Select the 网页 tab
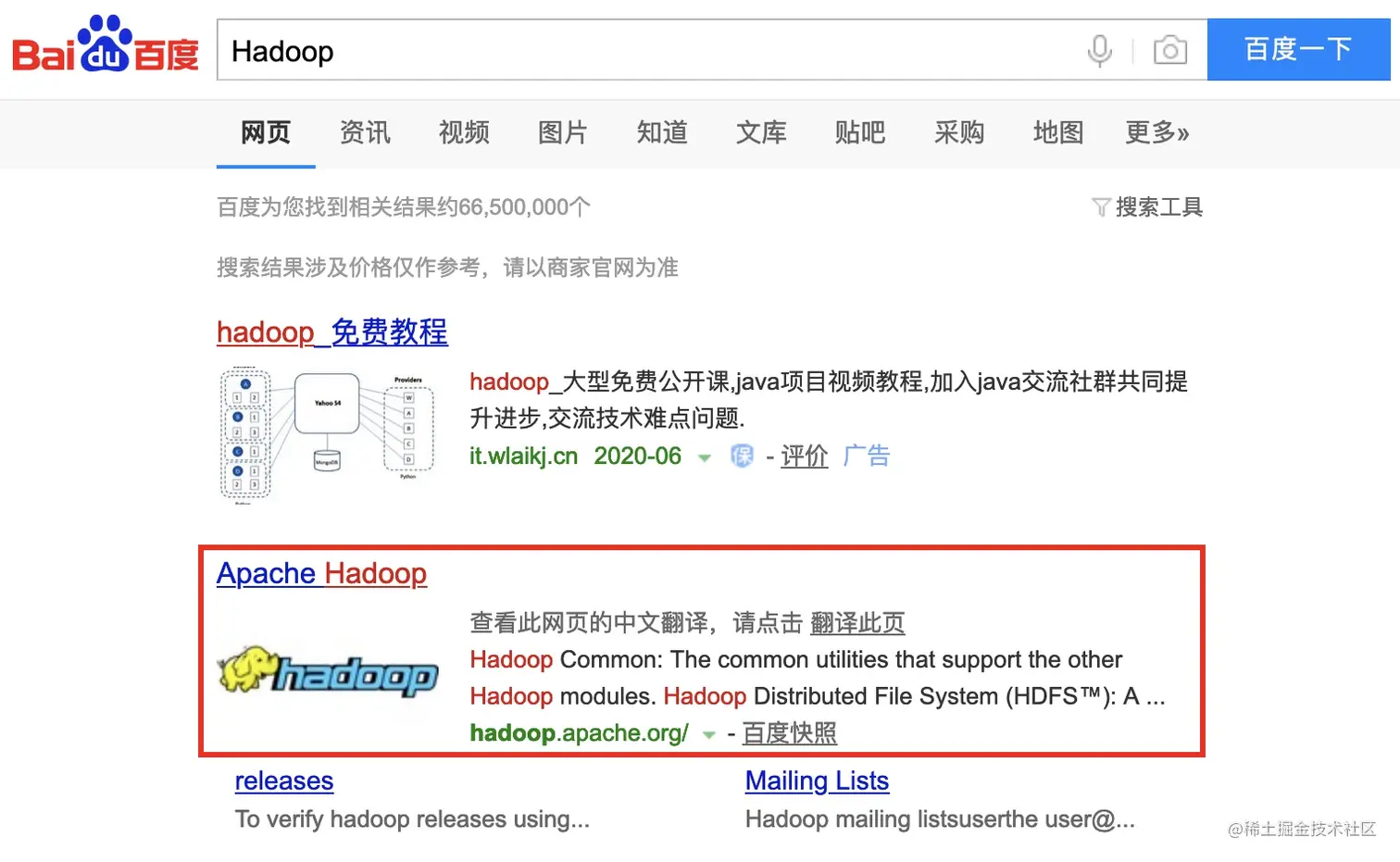This screenshot has height=862, width=1400. click(266, 132)
